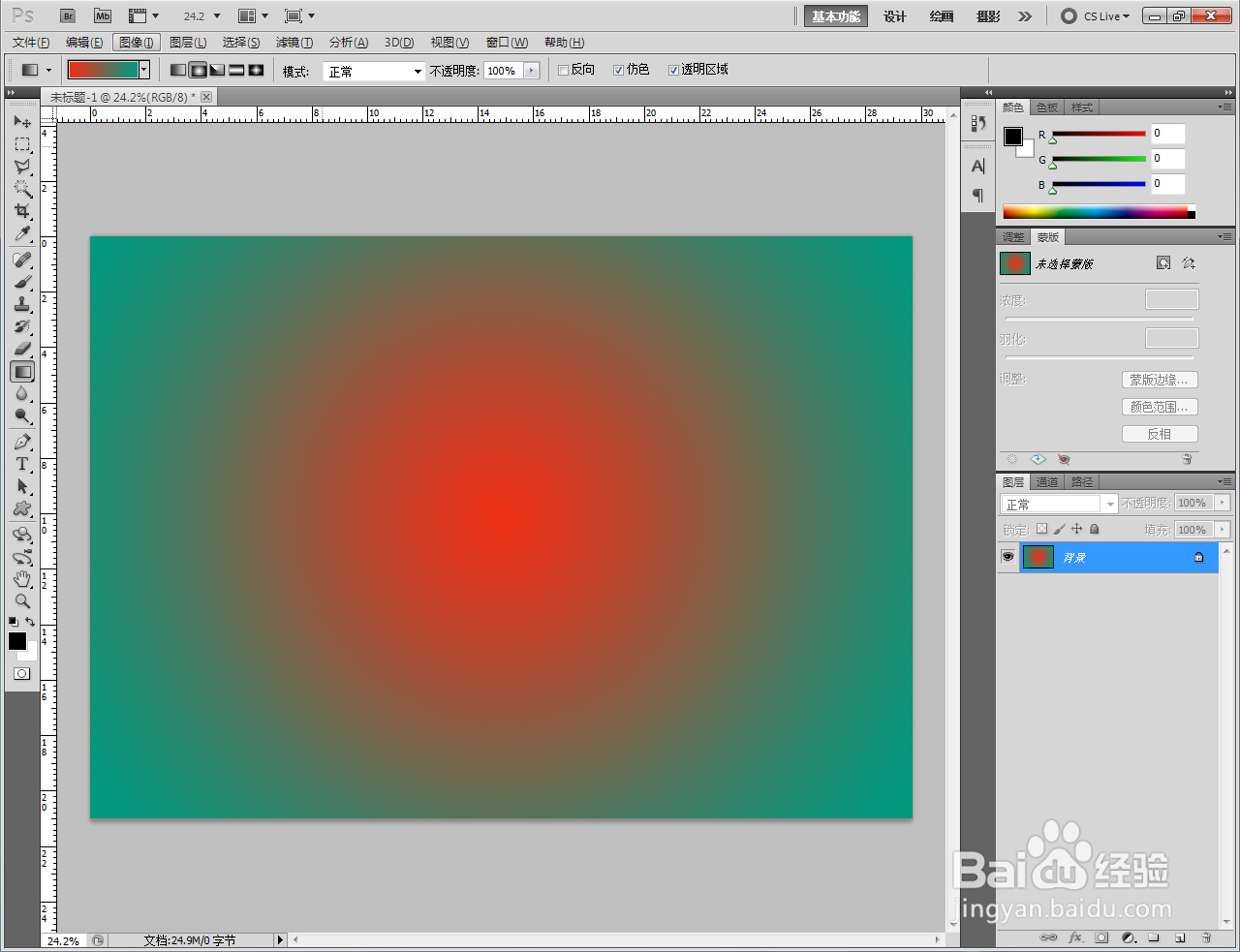
Task: Open the 模式 blend mode dropdown
Action: point(374,71)
